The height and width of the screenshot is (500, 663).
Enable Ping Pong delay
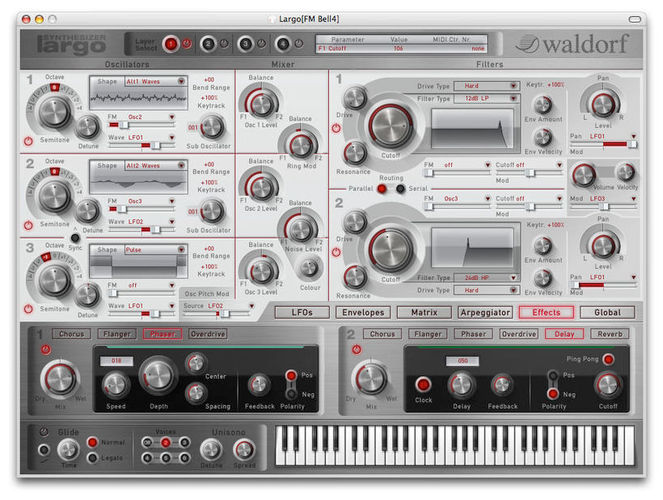click(x=608, y=359)
